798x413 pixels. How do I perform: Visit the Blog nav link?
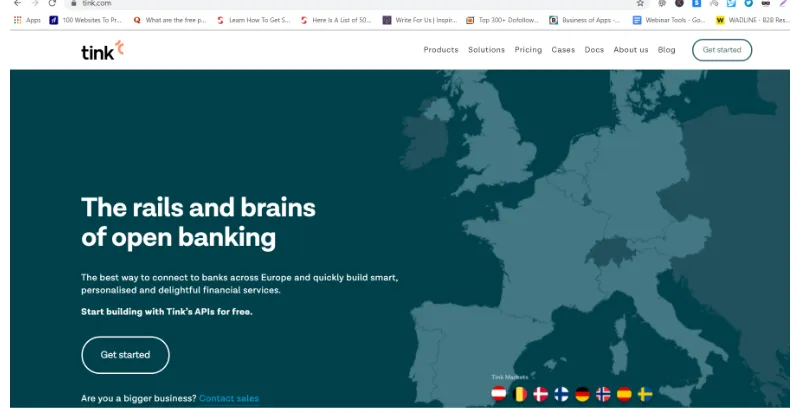point(667,50)
